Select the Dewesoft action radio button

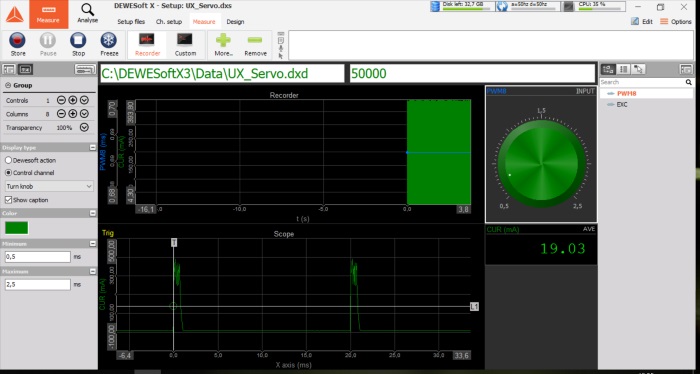tap(8, 160)
